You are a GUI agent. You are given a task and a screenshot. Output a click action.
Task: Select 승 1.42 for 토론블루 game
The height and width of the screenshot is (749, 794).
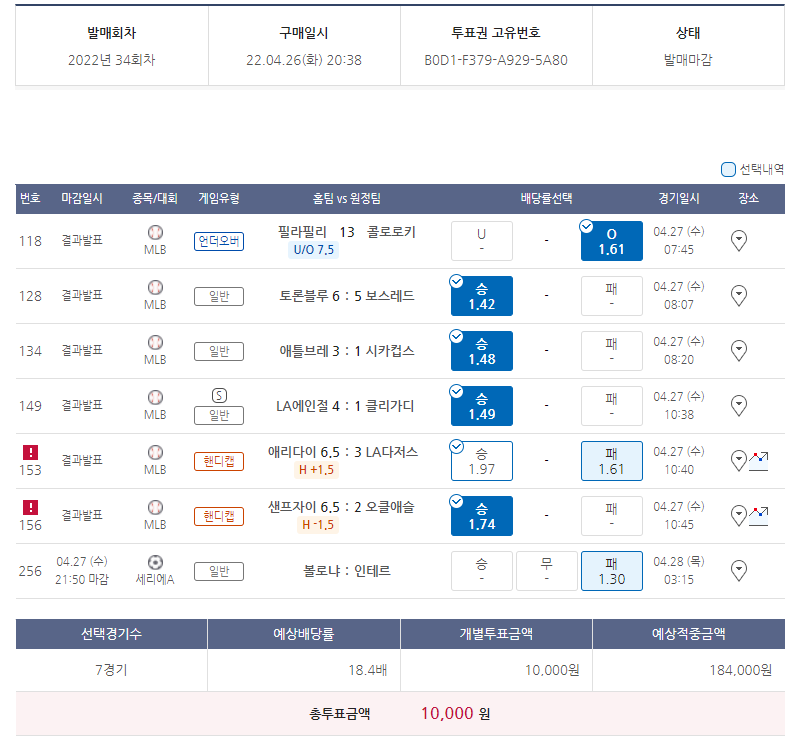tap(482, 296)
